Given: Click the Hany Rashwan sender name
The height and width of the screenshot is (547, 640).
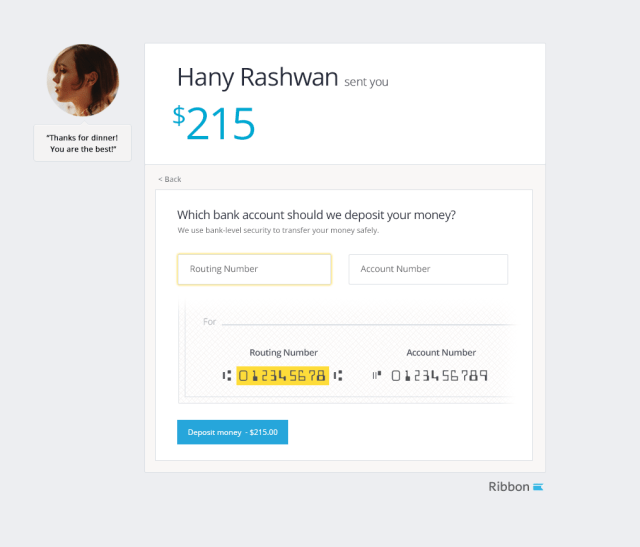Looking at the screenshot, I should [257, 77].
